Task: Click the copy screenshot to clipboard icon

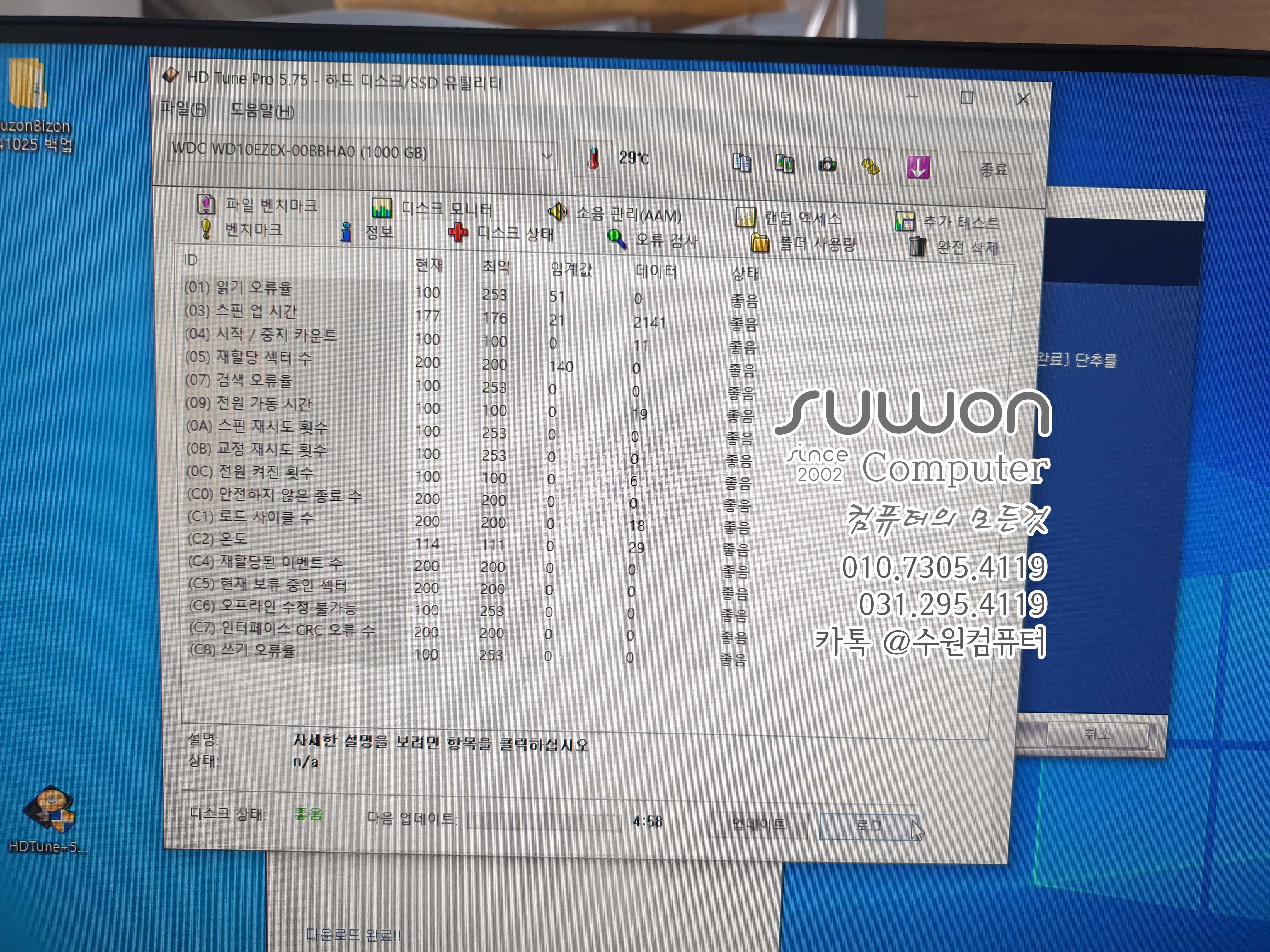Action: [784, 165]
